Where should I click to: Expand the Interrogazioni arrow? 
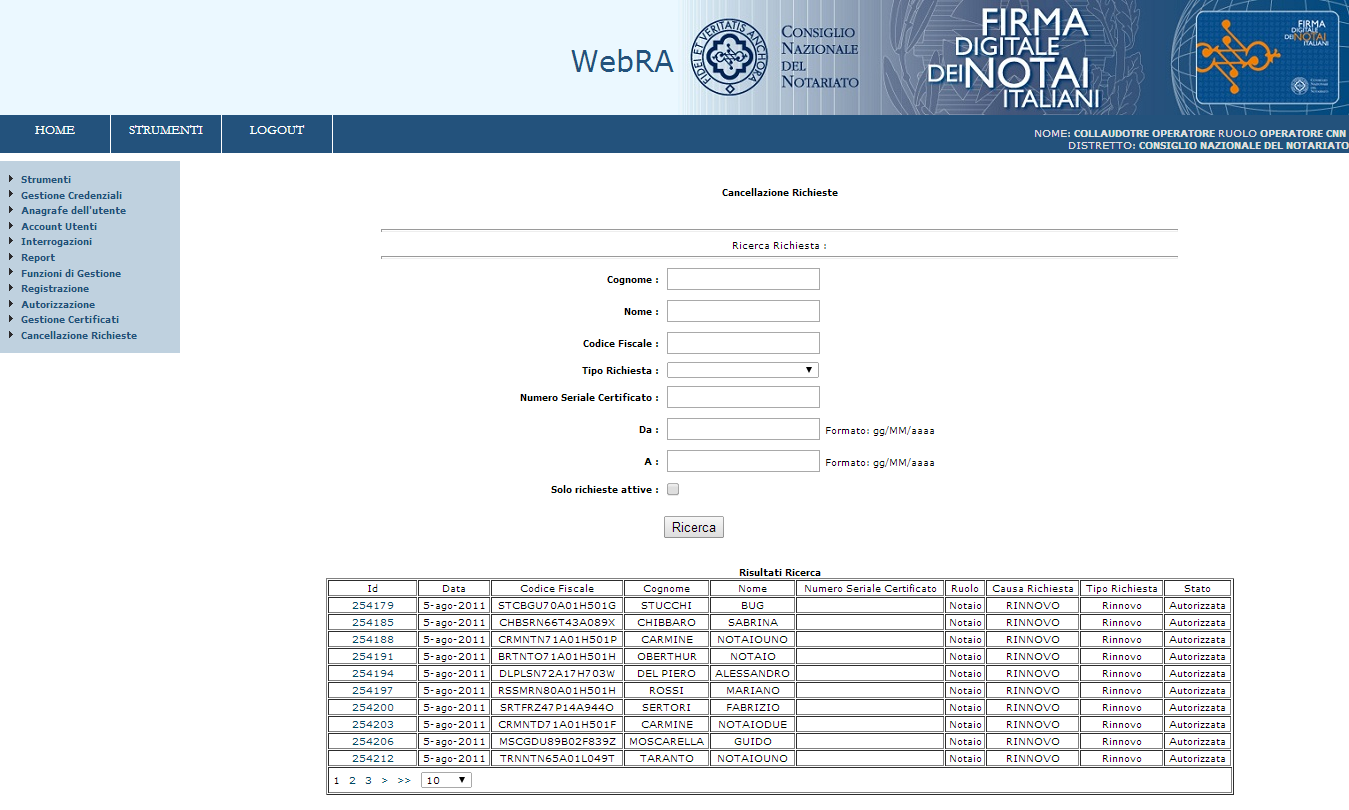point(11,241)
